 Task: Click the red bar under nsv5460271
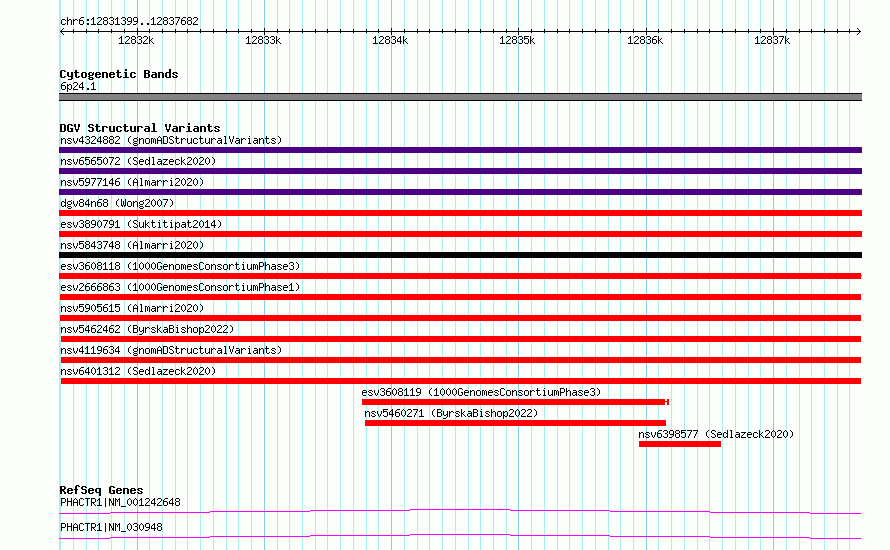tap(515, 423)
